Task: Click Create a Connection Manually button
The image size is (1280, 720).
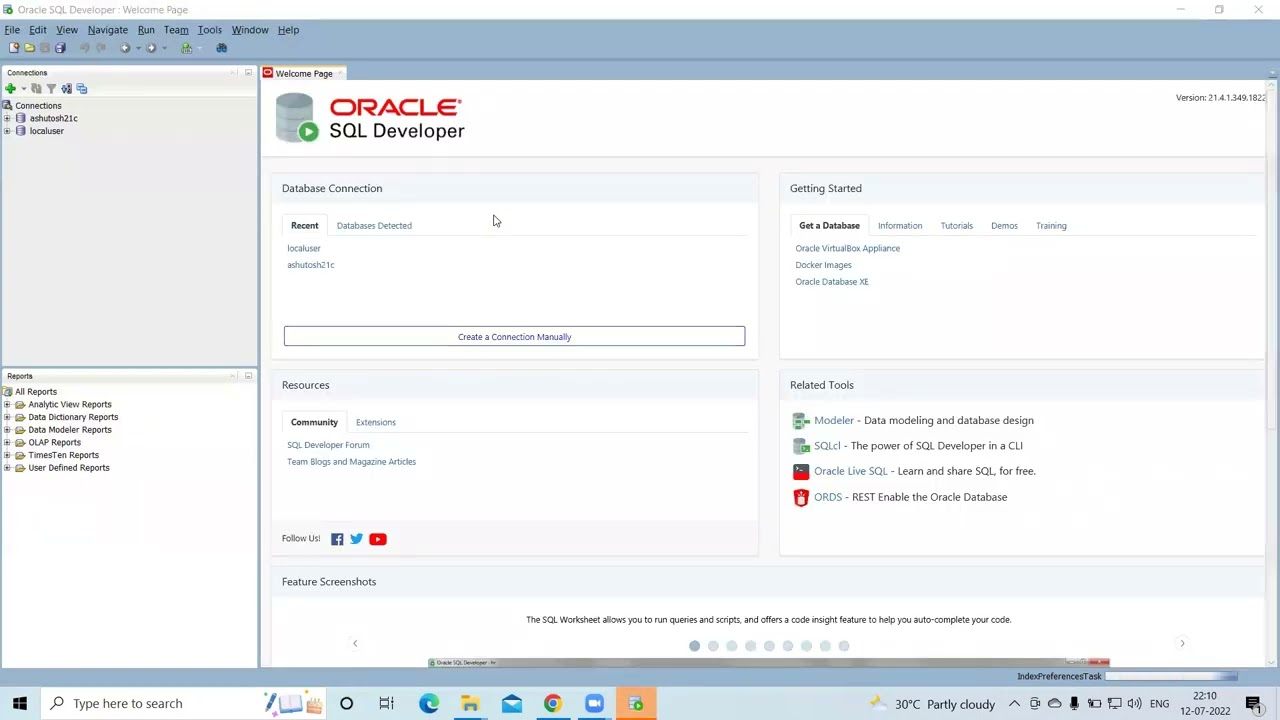Action: click(514, 336)
